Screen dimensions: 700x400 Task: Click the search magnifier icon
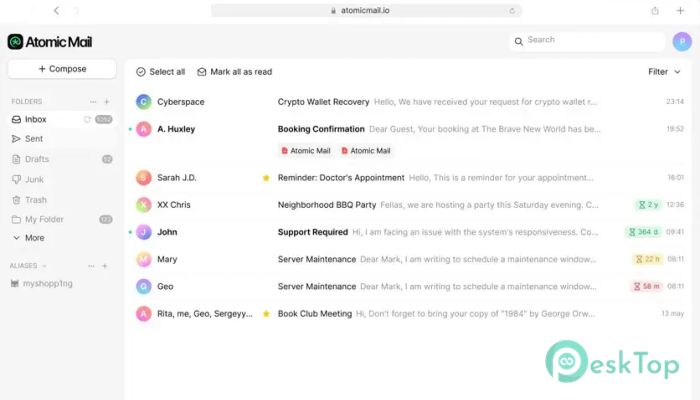518,42
